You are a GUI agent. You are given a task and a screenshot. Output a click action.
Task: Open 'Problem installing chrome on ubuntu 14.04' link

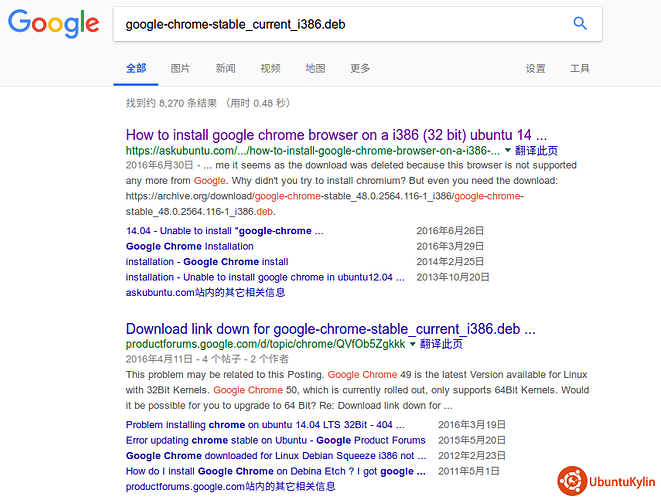(265, 425)
